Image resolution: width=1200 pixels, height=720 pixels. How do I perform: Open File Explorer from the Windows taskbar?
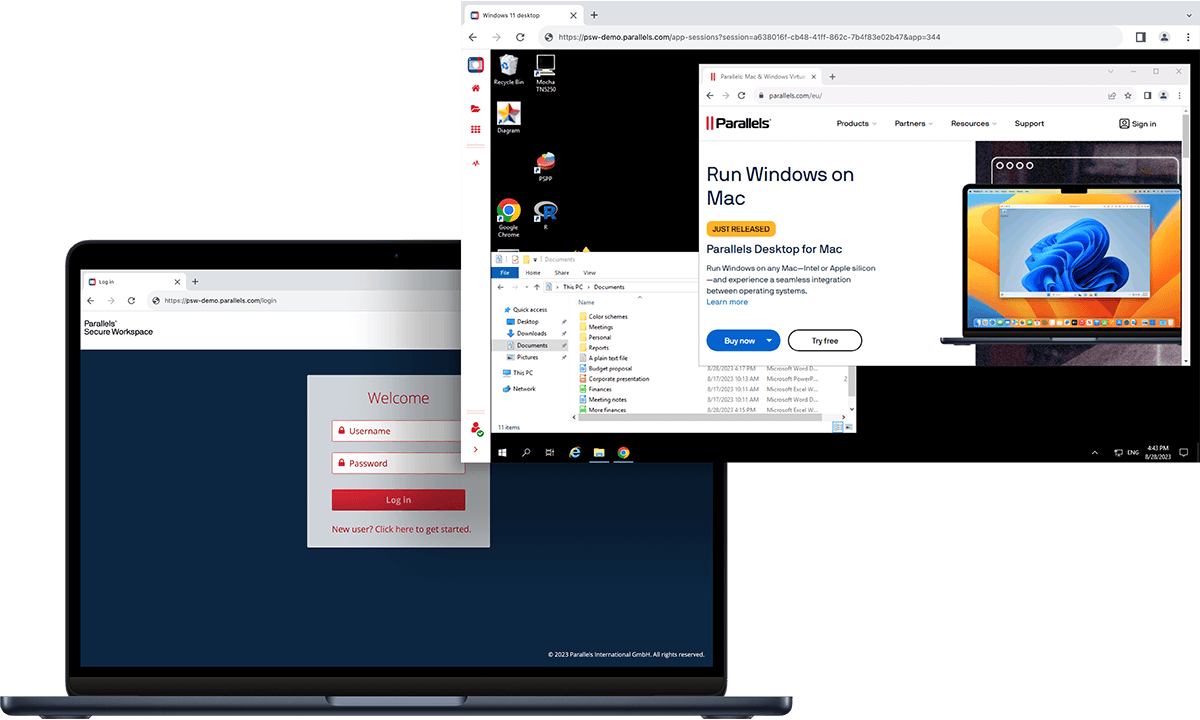tap(598, 452)
